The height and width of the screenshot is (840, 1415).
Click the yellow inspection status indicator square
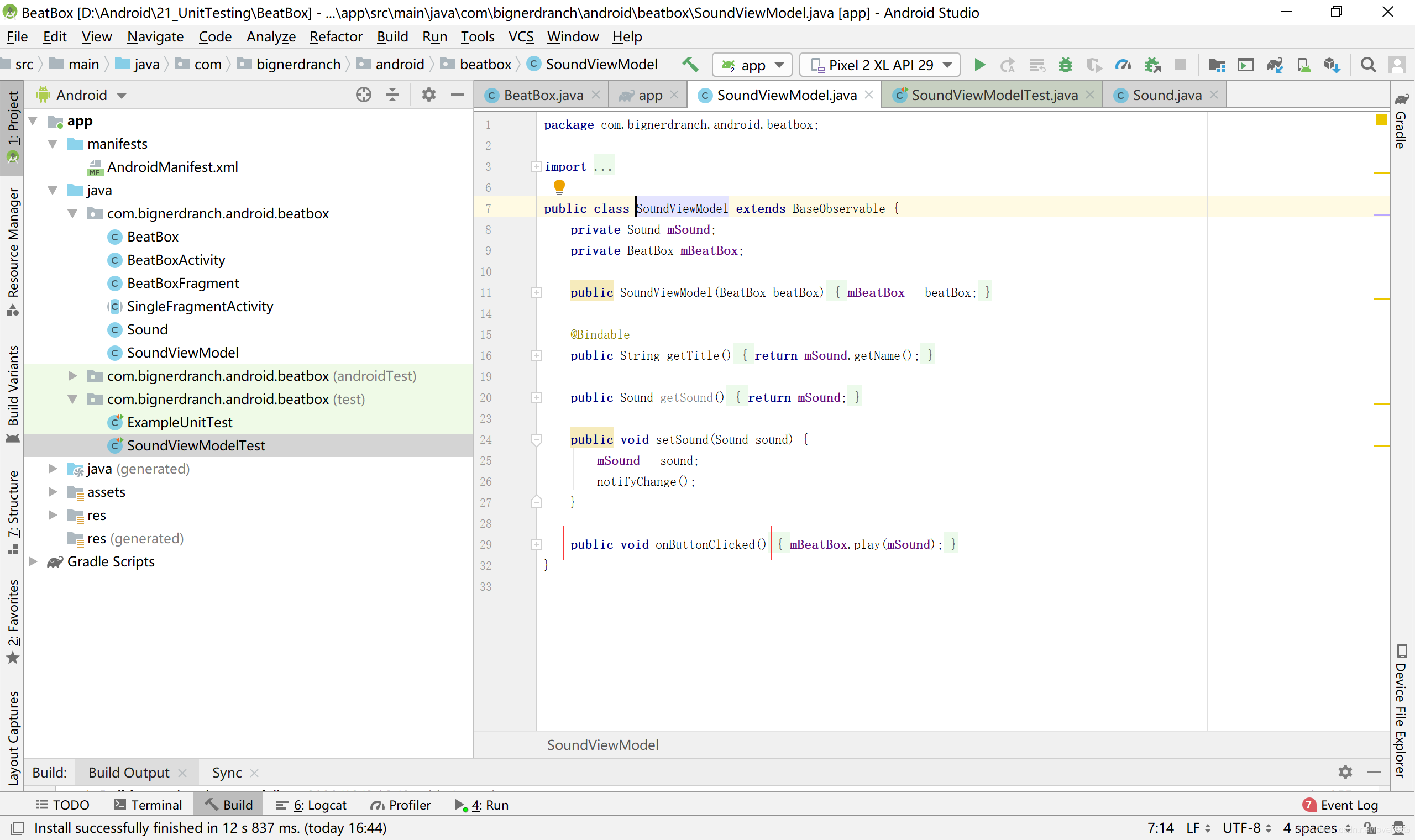pyautogui.click(x=1381, y=120)
